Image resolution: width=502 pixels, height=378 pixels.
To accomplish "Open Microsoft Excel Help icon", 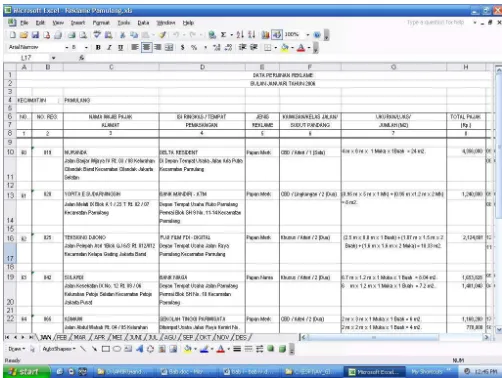I will 317,35.
